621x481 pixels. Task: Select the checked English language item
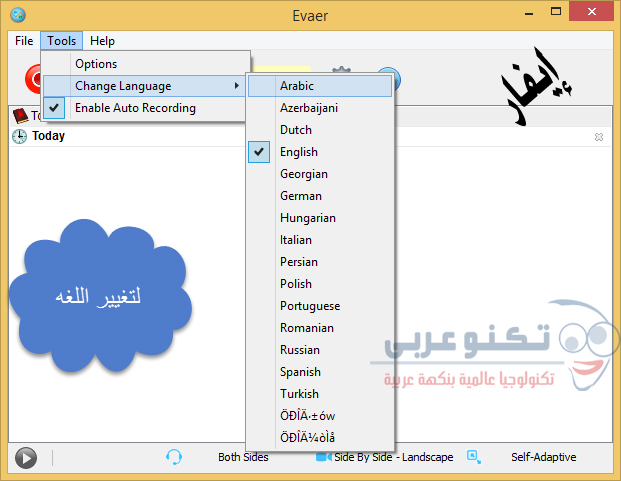click(x=320, y=152)
